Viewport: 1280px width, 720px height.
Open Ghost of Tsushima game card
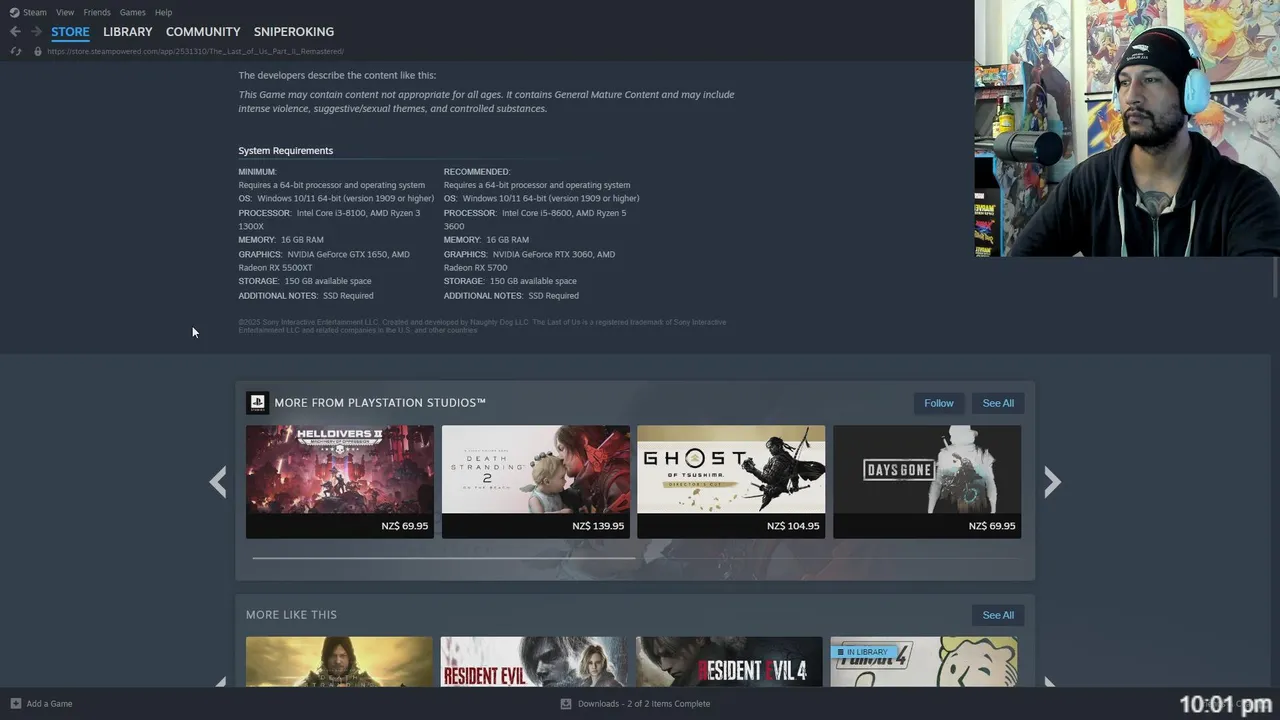pos(731,482)
